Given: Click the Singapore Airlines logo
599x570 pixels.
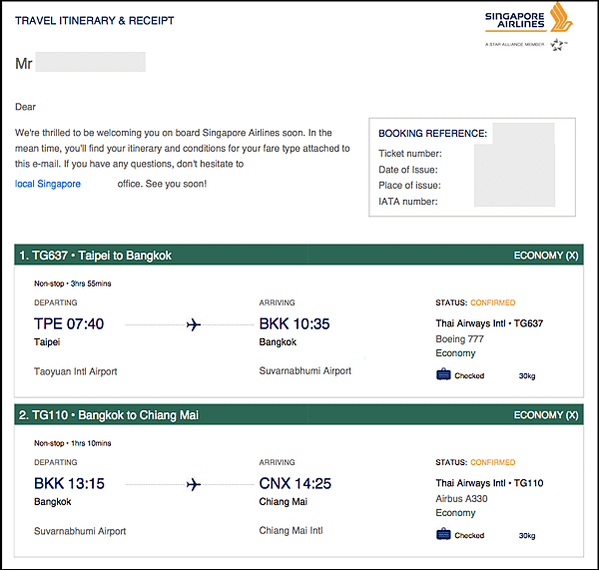Looking at the screenshot, I should 529,18.
